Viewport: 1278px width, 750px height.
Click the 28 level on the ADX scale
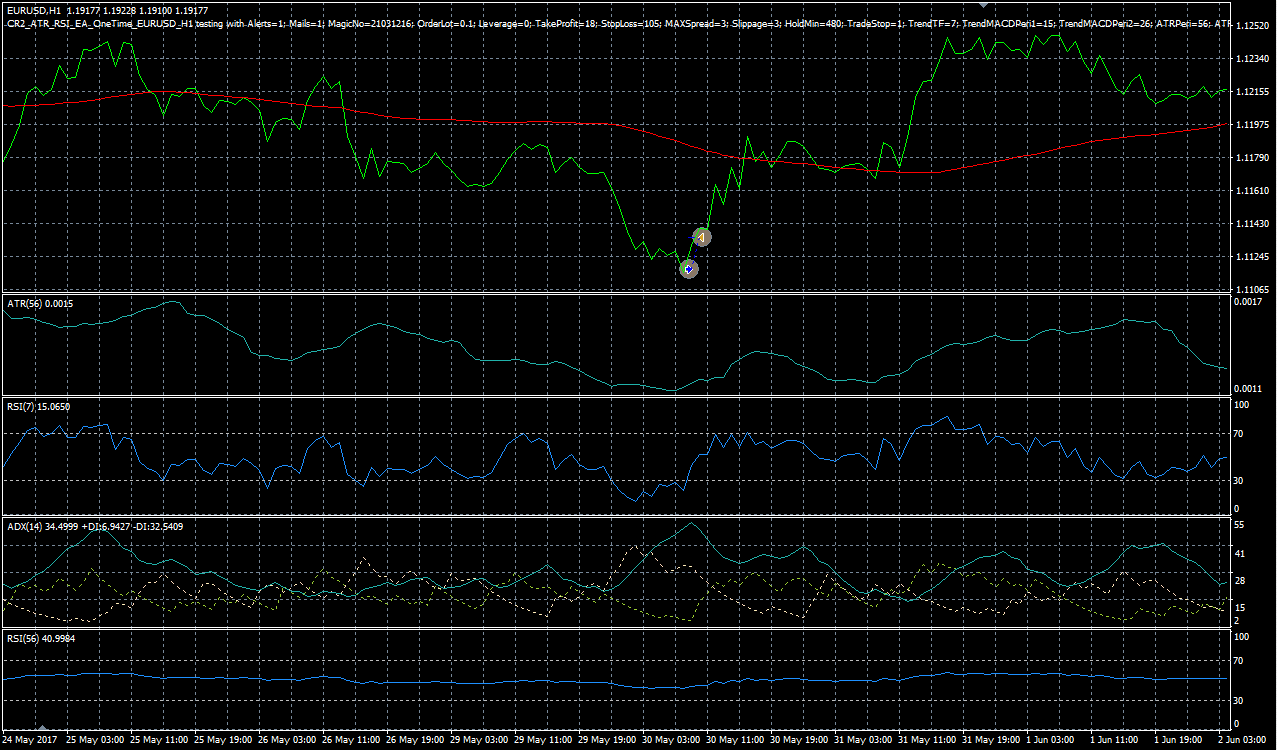tap(1240, 581)
